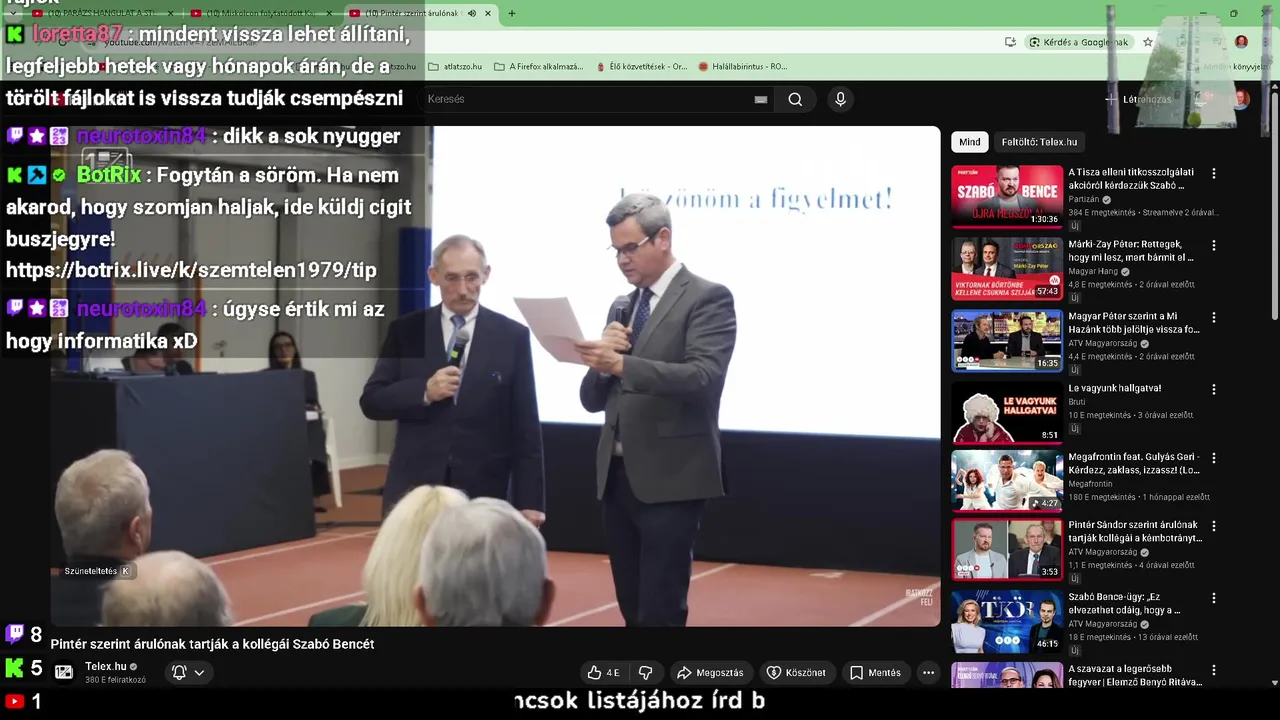Select the Mind filter chip

(970, 142)
